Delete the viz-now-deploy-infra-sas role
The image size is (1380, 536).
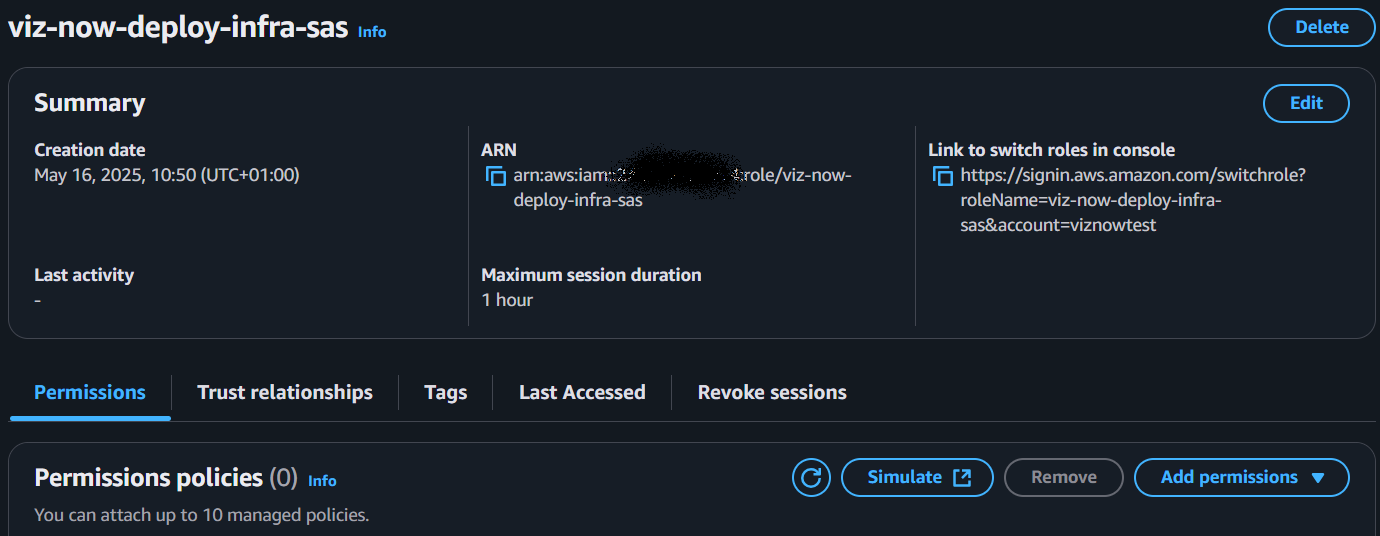(x=1321, y=28)
